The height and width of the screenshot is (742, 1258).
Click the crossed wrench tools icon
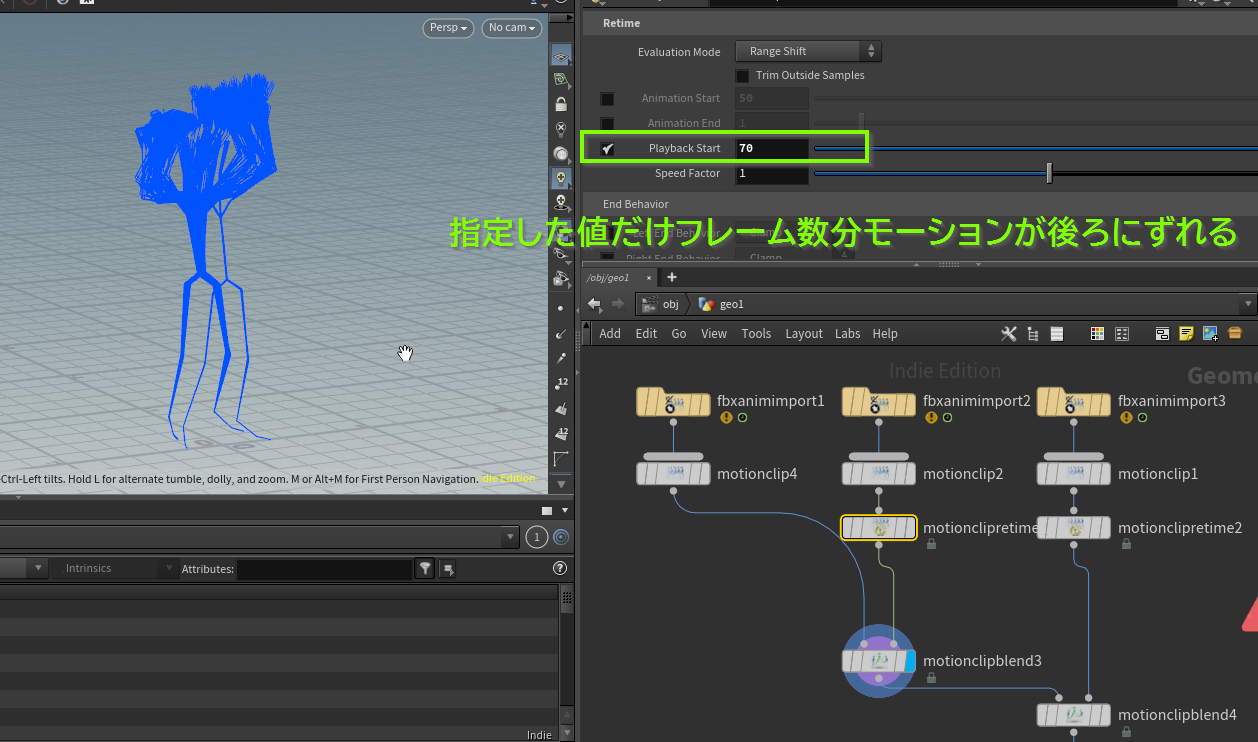(1008, 333)
